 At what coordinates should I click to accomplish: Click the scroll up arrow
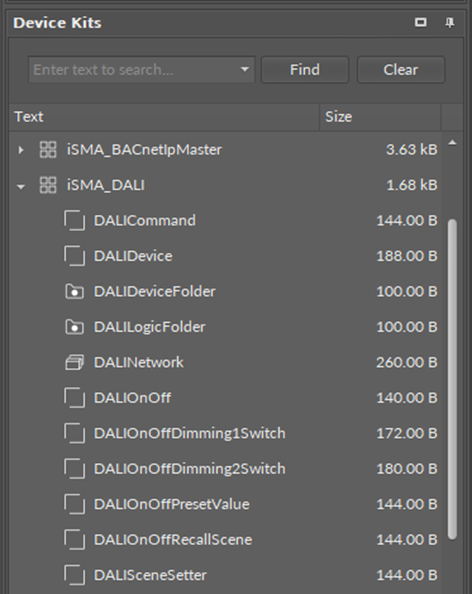(452, 143)
